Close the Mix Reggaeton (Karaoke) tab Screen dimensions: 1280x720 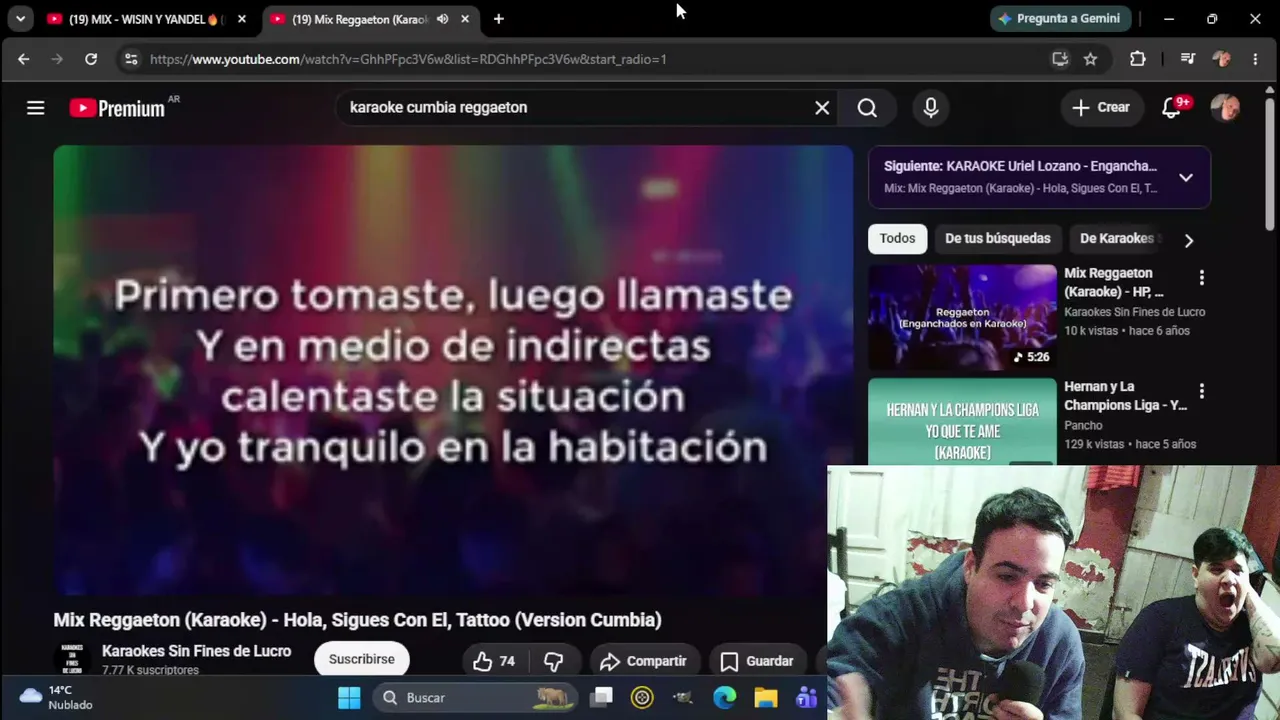465,19
